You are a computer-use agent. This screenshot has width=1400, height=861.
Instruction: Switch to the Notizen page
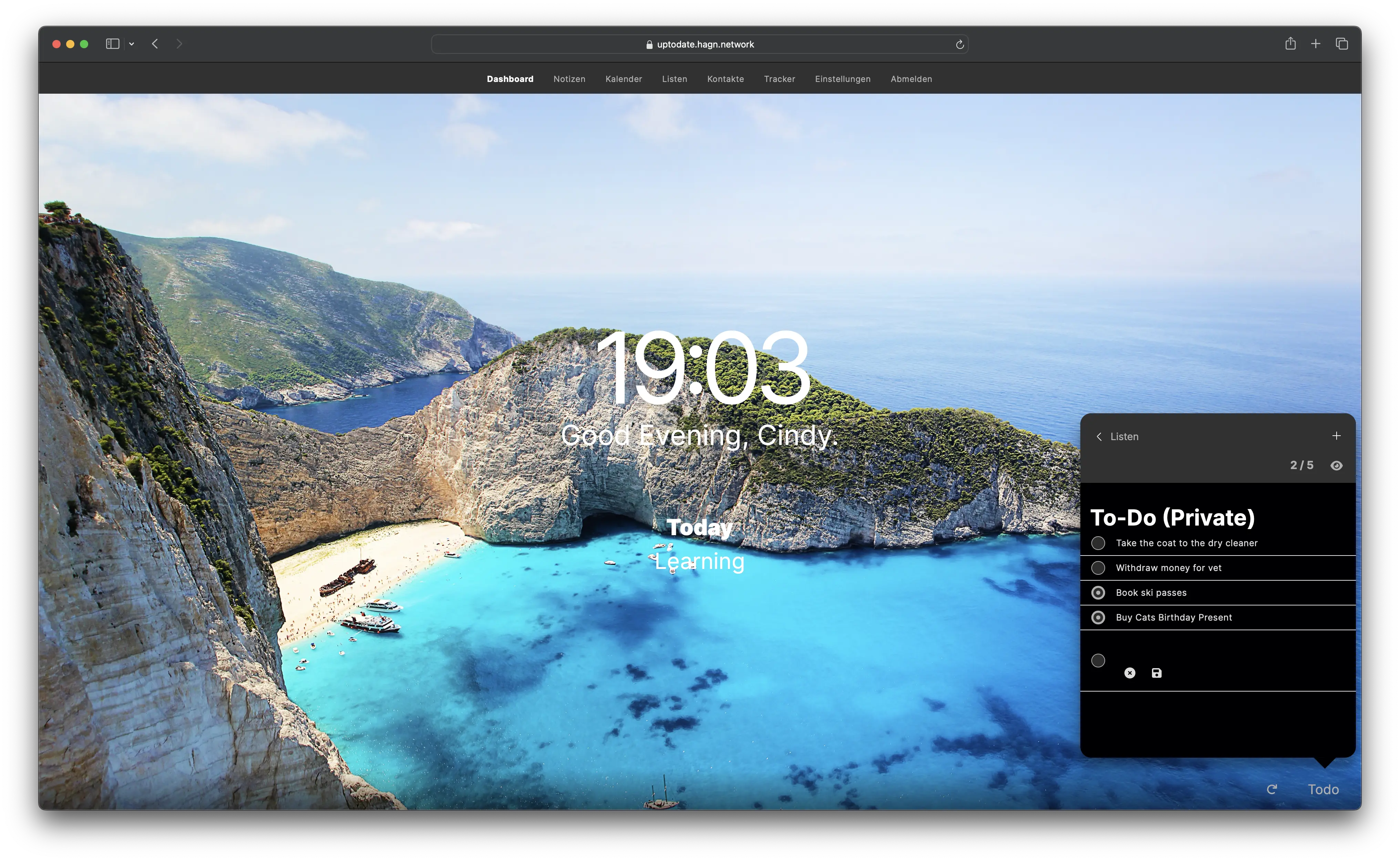point(569,79)
